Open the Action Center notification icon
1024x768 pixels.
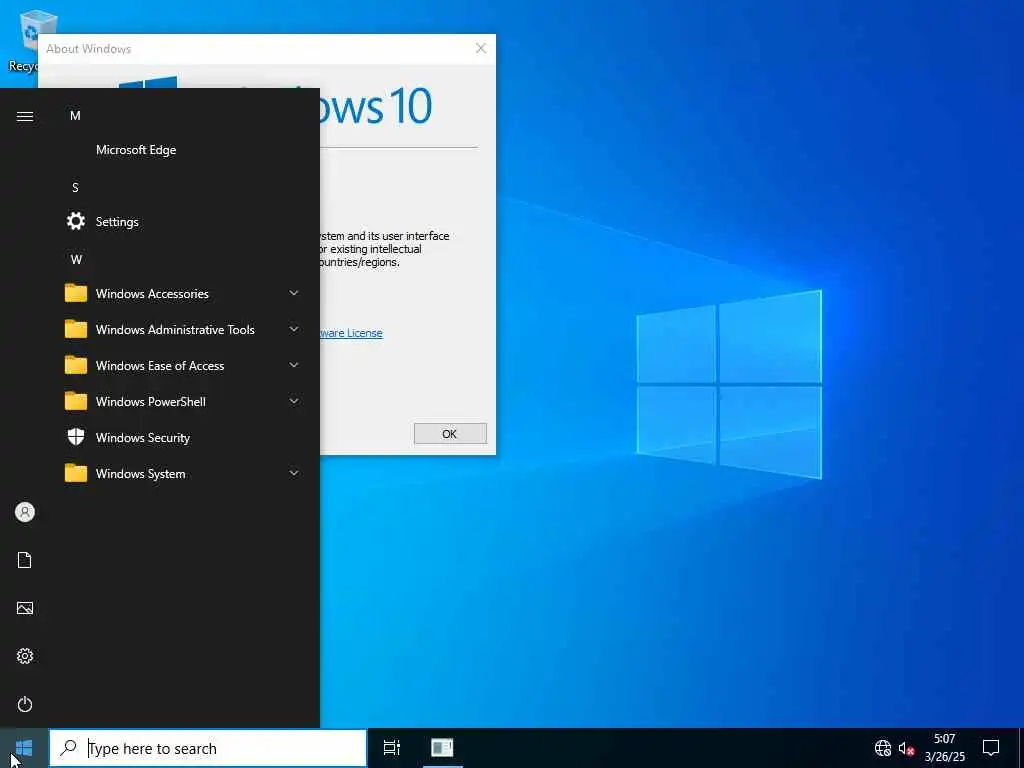click(991, 748)
